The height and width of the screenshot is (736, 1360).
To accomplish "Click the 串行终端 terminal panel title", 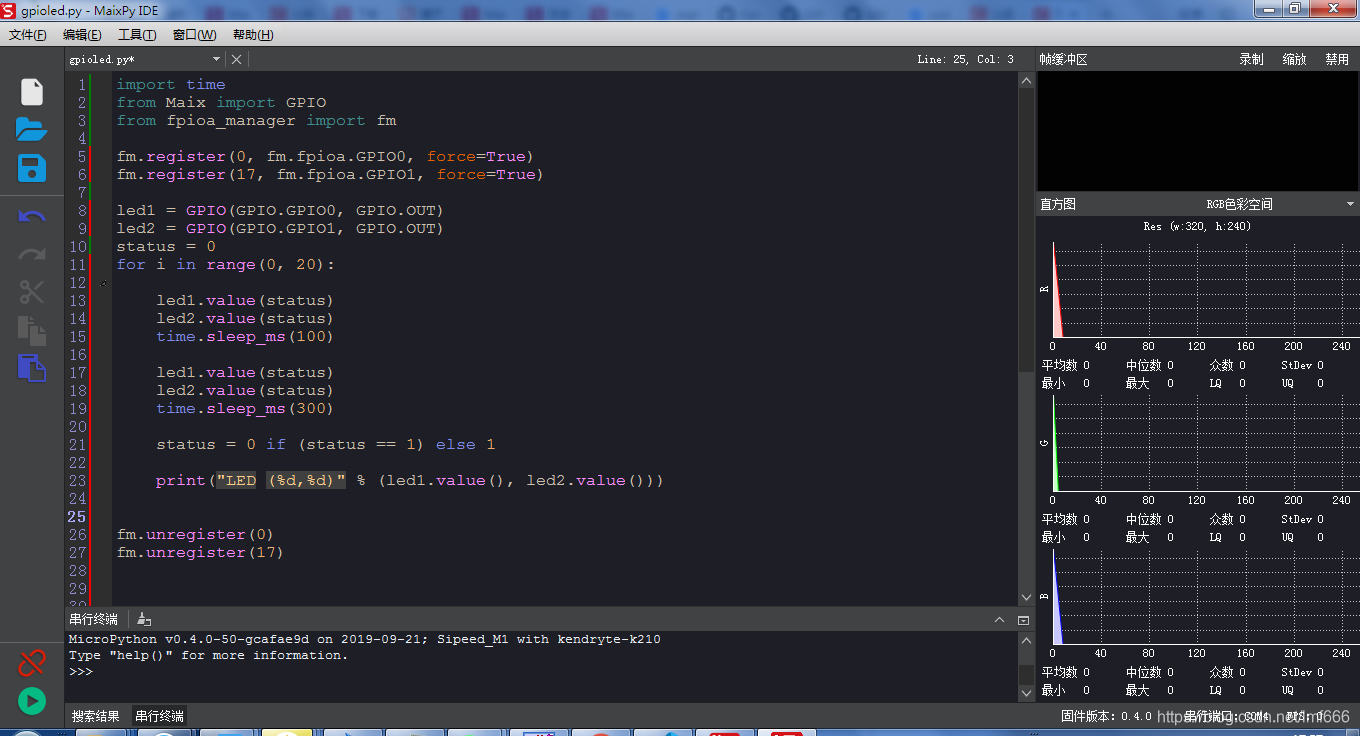I will point(93,620).
